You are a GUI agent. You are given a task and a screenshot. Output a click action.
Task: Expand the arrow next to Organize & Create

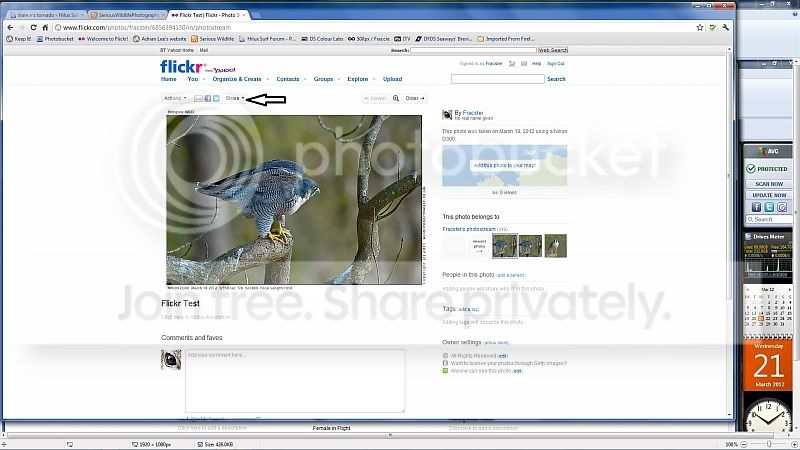coord(267,80)
